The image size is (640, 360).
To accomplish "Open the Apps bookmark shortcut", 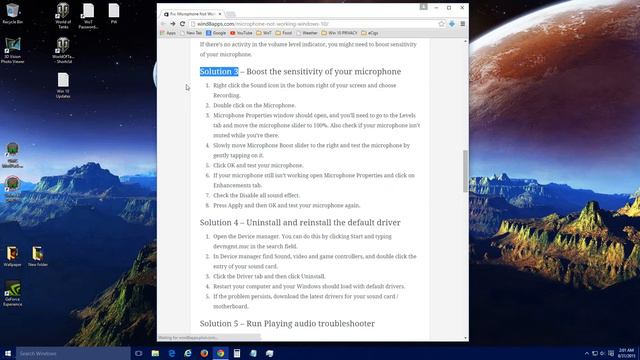I will 168,33.
